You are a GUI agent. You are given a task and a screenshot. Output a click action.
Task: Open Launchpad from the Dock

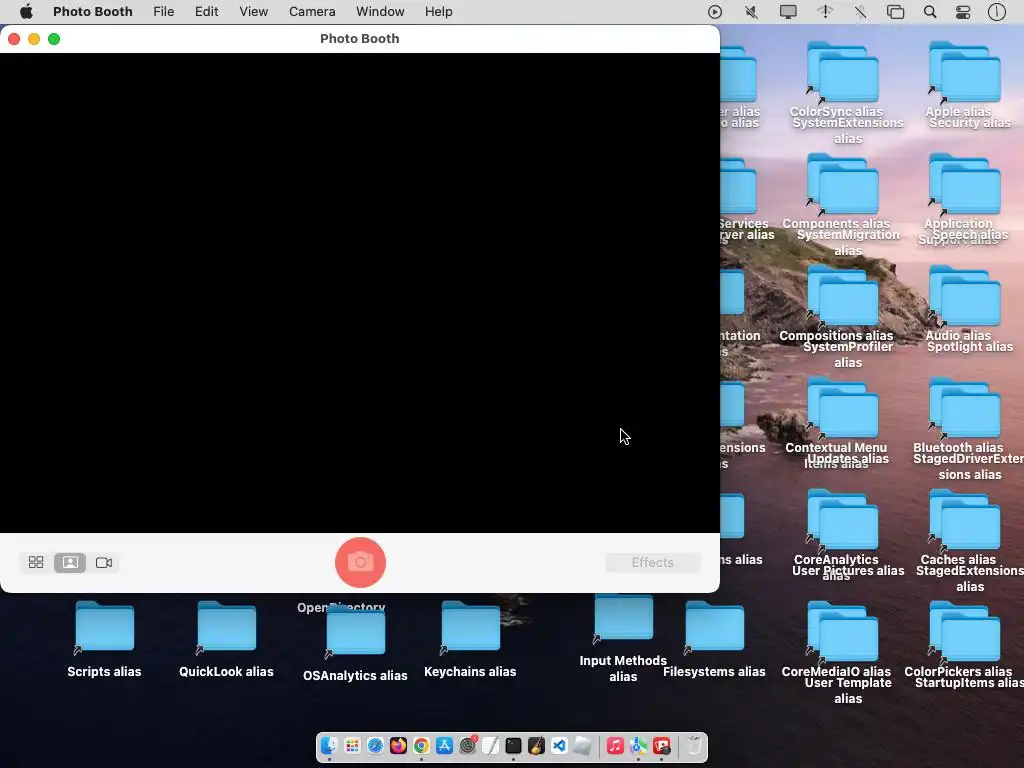352,745
